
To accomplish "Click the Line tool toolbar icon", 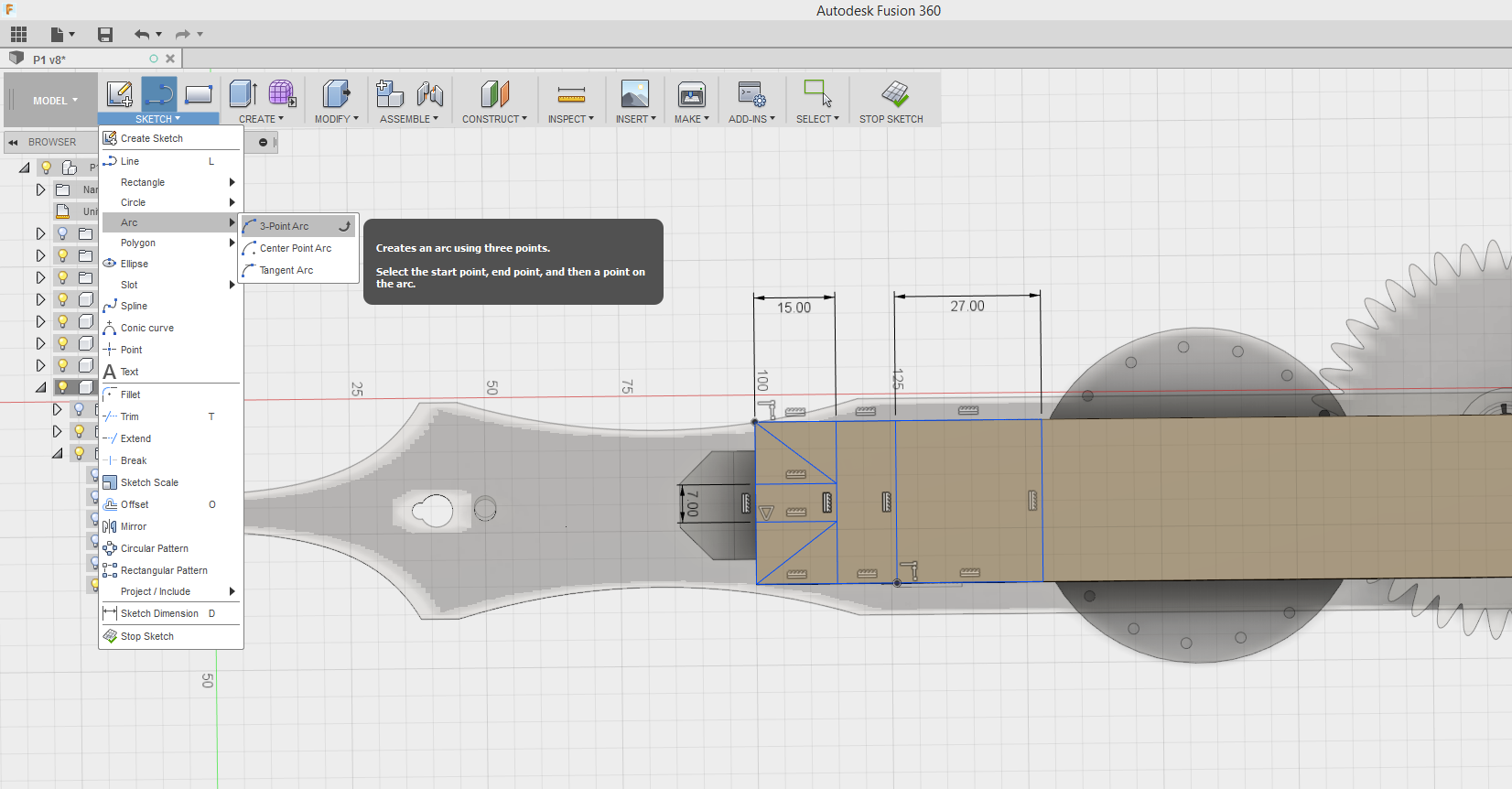I will click(x=159, y=93).
